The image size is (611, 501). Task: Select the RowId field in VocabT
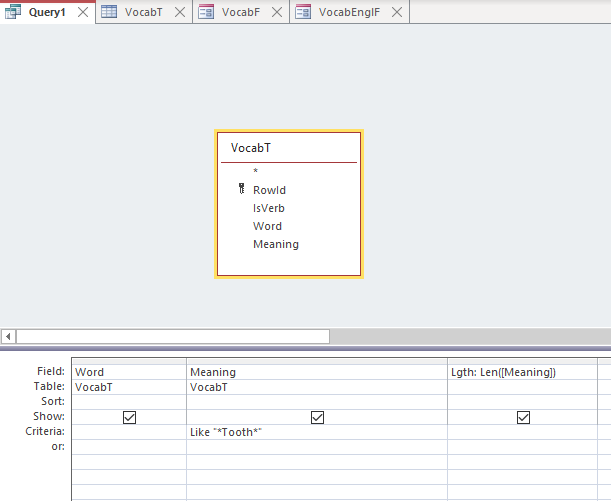(x=269, y=190)
